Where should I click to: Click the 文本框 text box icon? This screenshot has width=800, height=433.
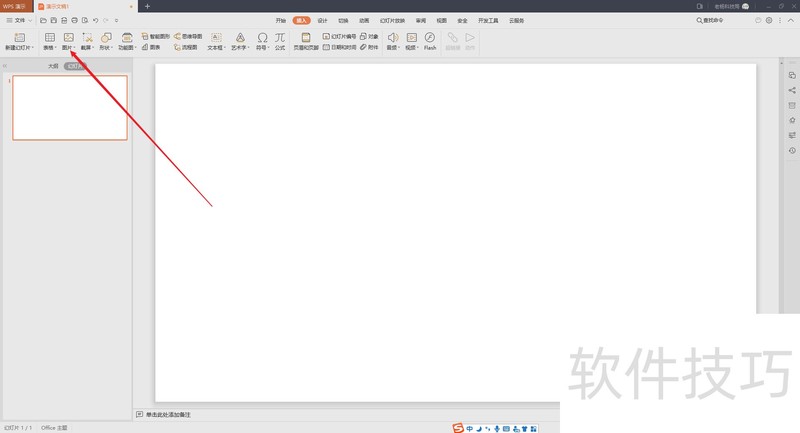click(216, 38)
